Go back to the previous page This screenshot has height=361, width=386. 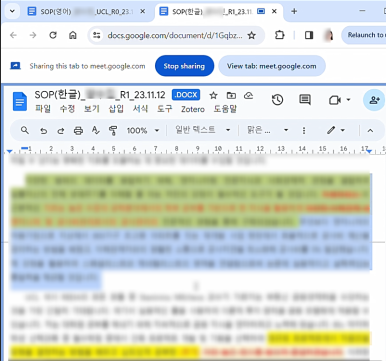point(13,35)
